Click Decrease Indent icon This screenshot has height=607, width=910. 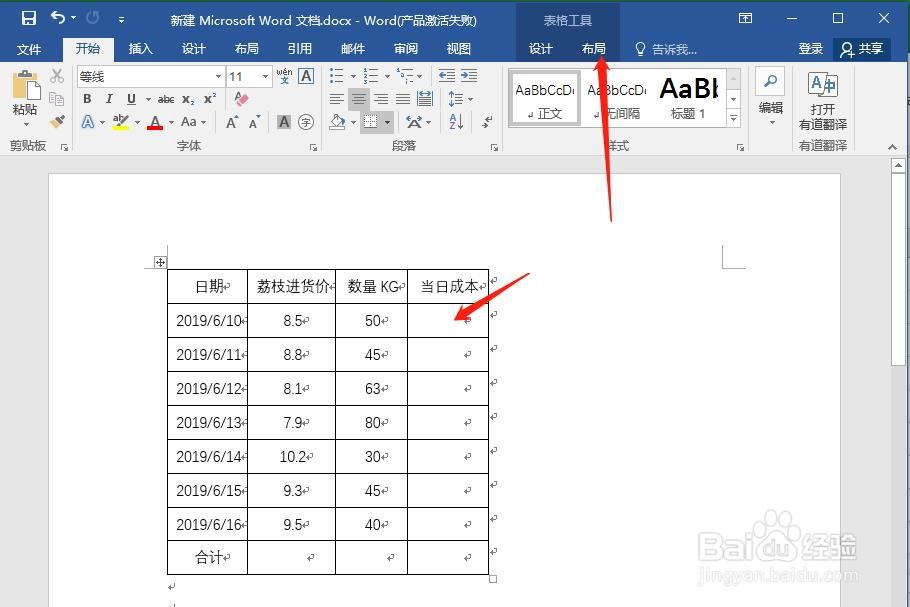click(x=447, y=76)
